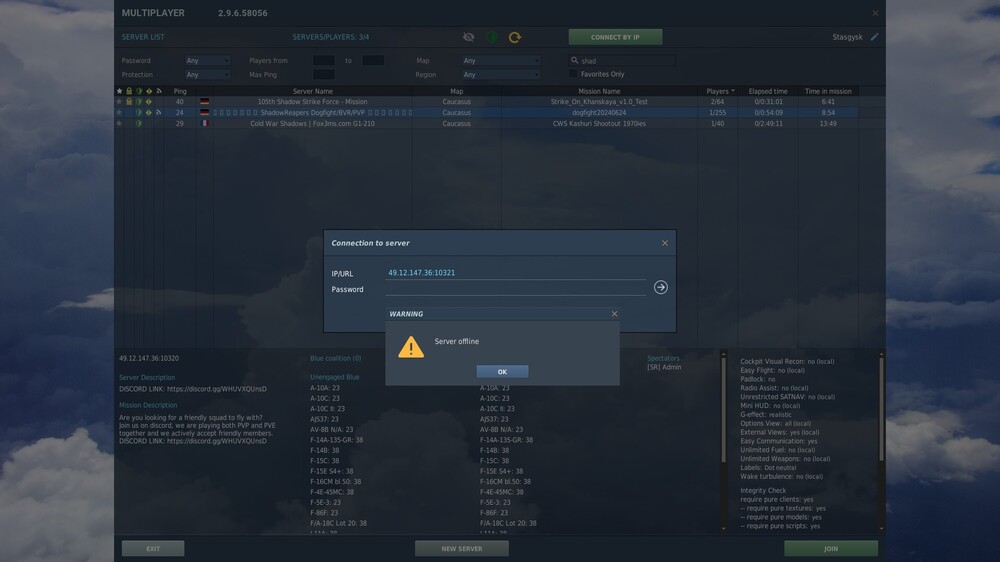Click the CWS Kashuri Shootout 1970ies mission cell
1000x562 pixels.
click(x=599, y=123)
